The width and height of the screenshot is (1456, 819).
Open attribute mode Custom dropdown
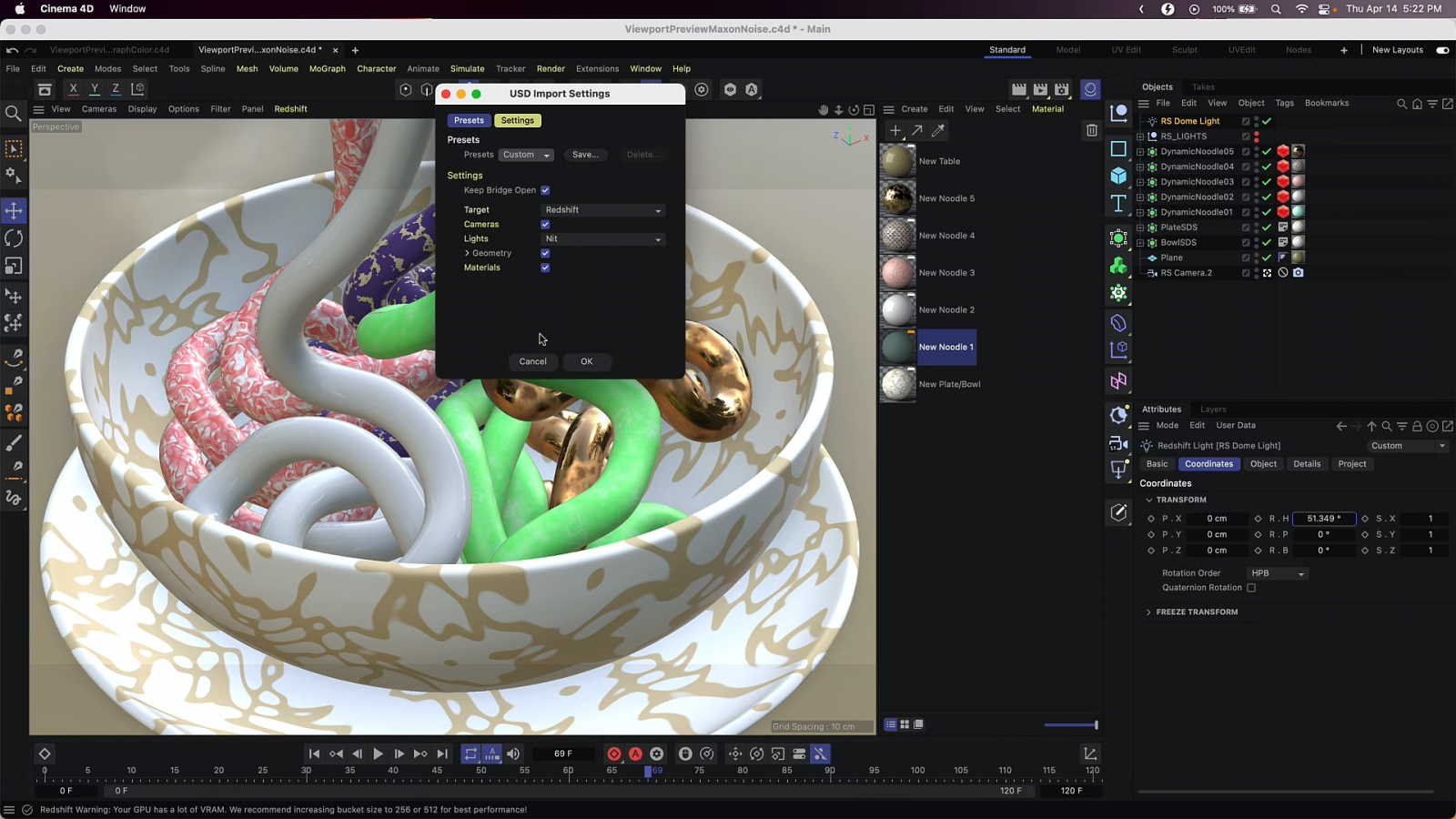(1407, 446)
